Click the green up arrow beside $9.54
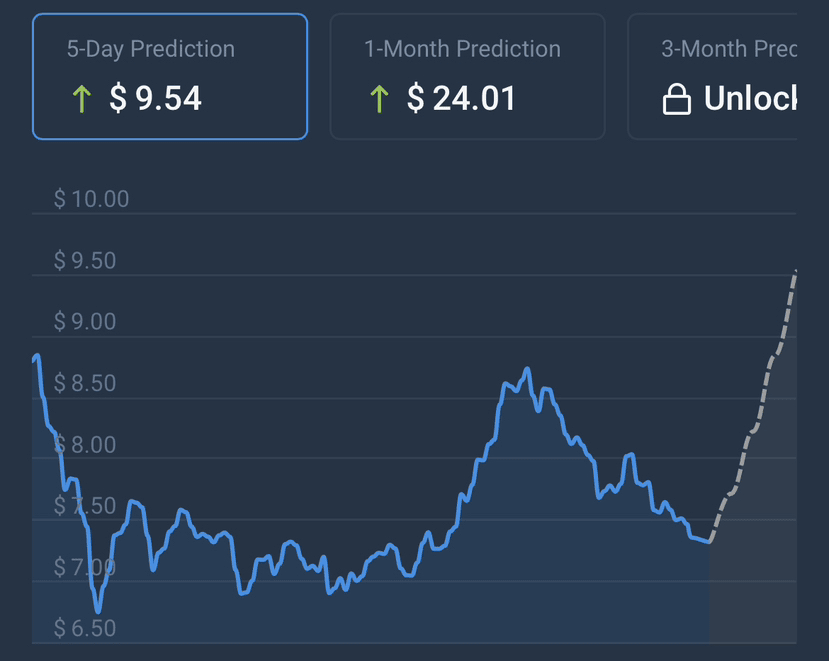This screenshot has width=829, height=661. click(x=80, y=99)
